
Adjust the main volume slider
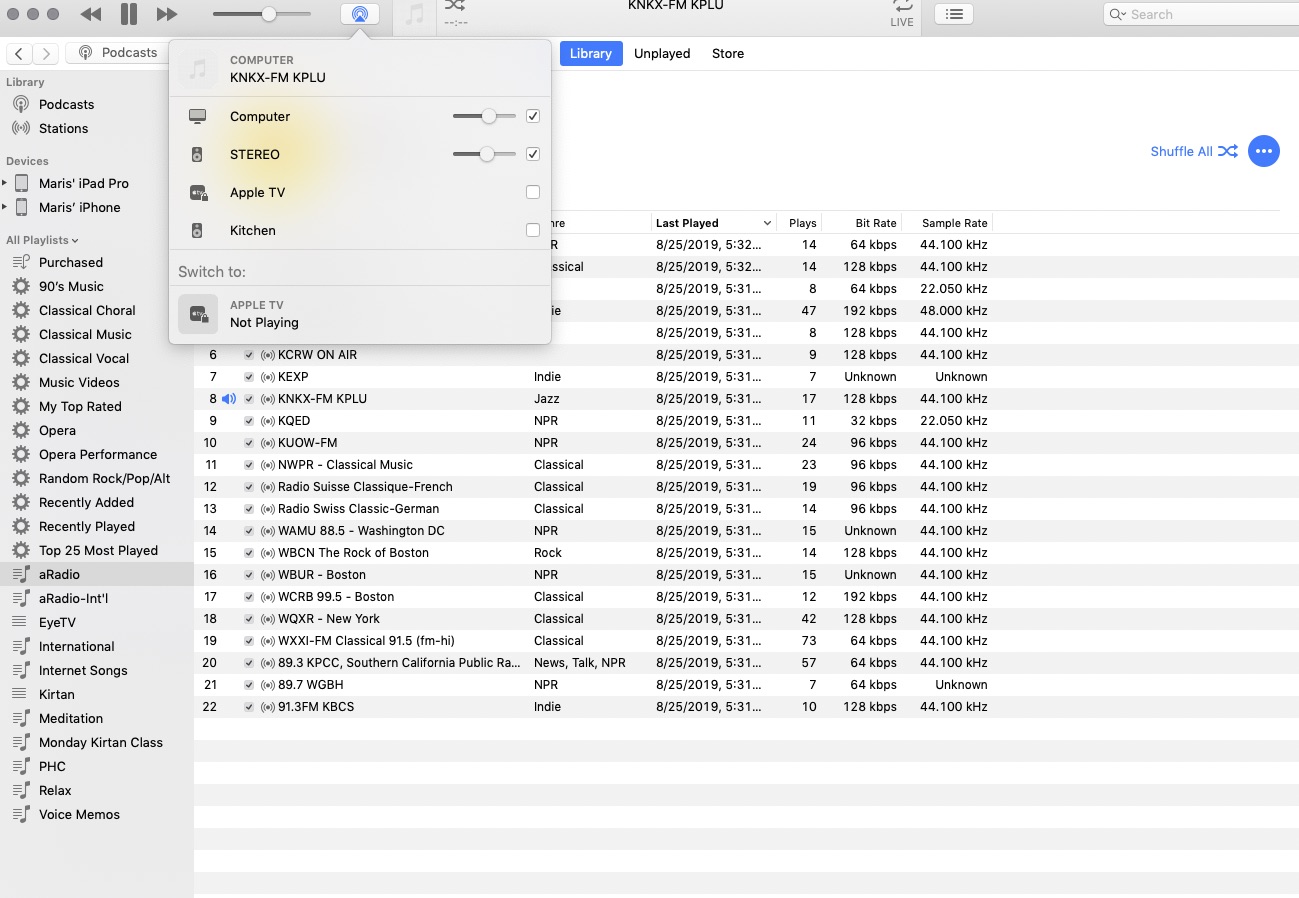click(262, 14)
